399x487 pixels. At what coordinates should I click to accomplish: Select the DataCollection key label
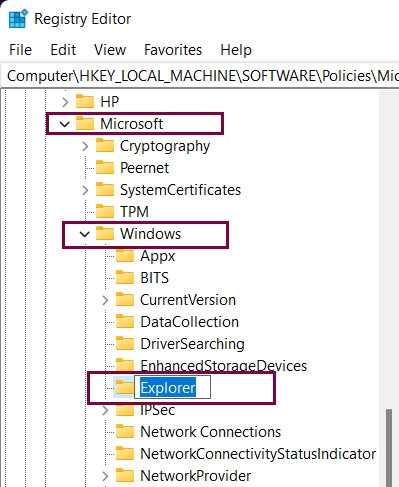[x=189, y=322]
